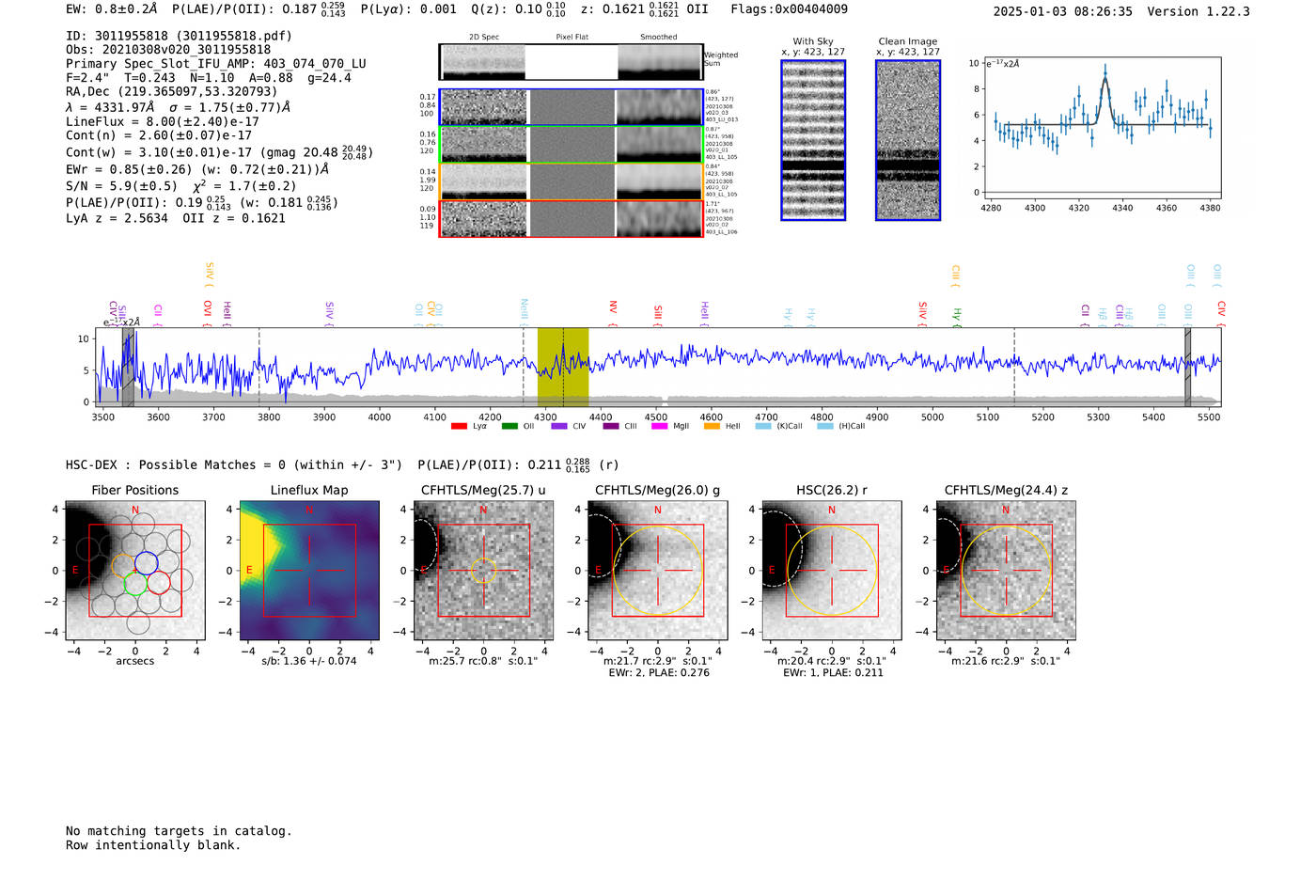Click the yellow highlighted band in the spectrum
Viewport: 1316px width, 896px height.
pyautogui.click(x=563, y=367)
